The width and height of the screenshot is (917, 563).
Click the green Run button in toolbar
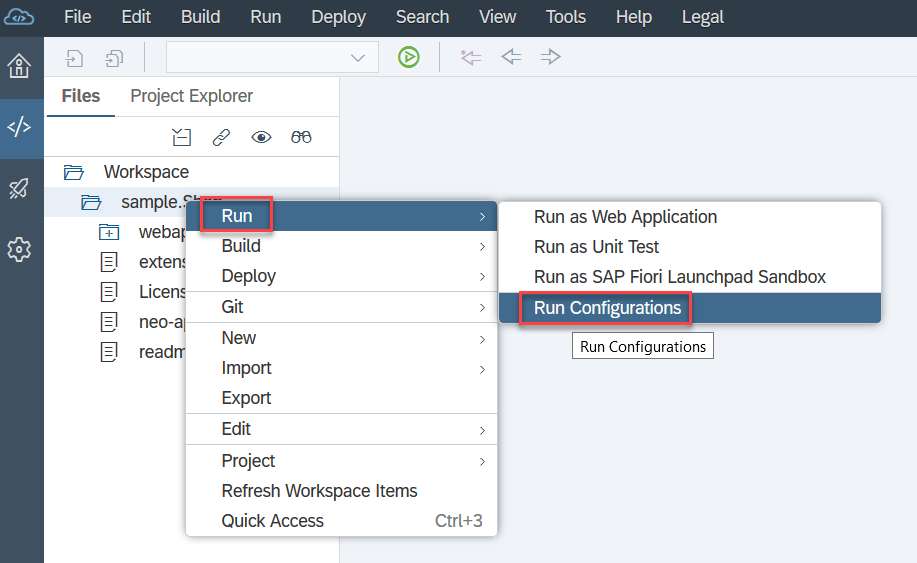409,57
